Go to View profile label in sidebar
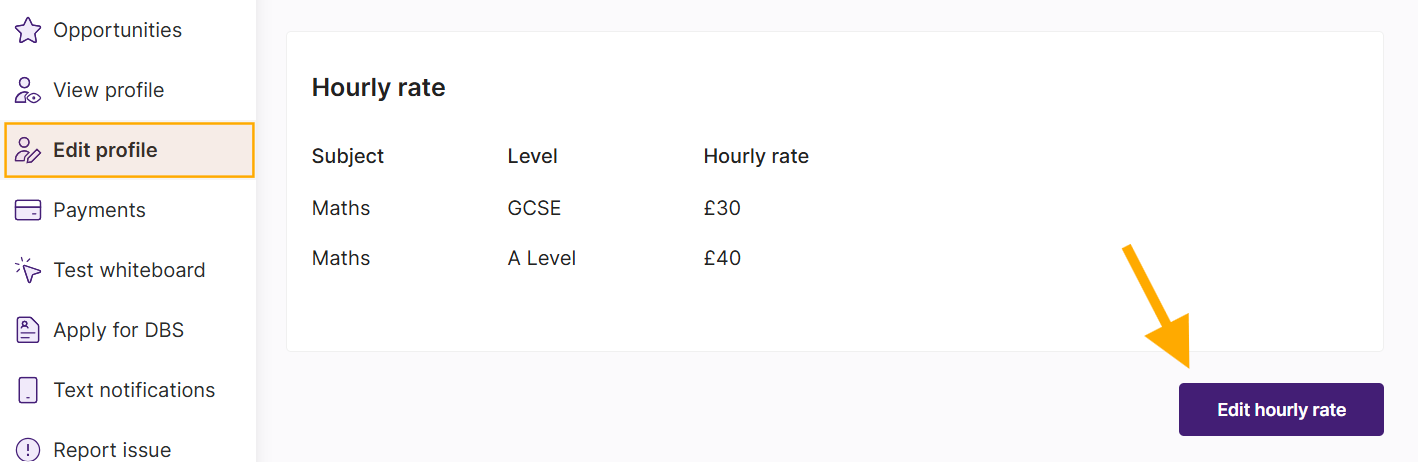This screenshot has height=462, width=1418. pos(109,90)
